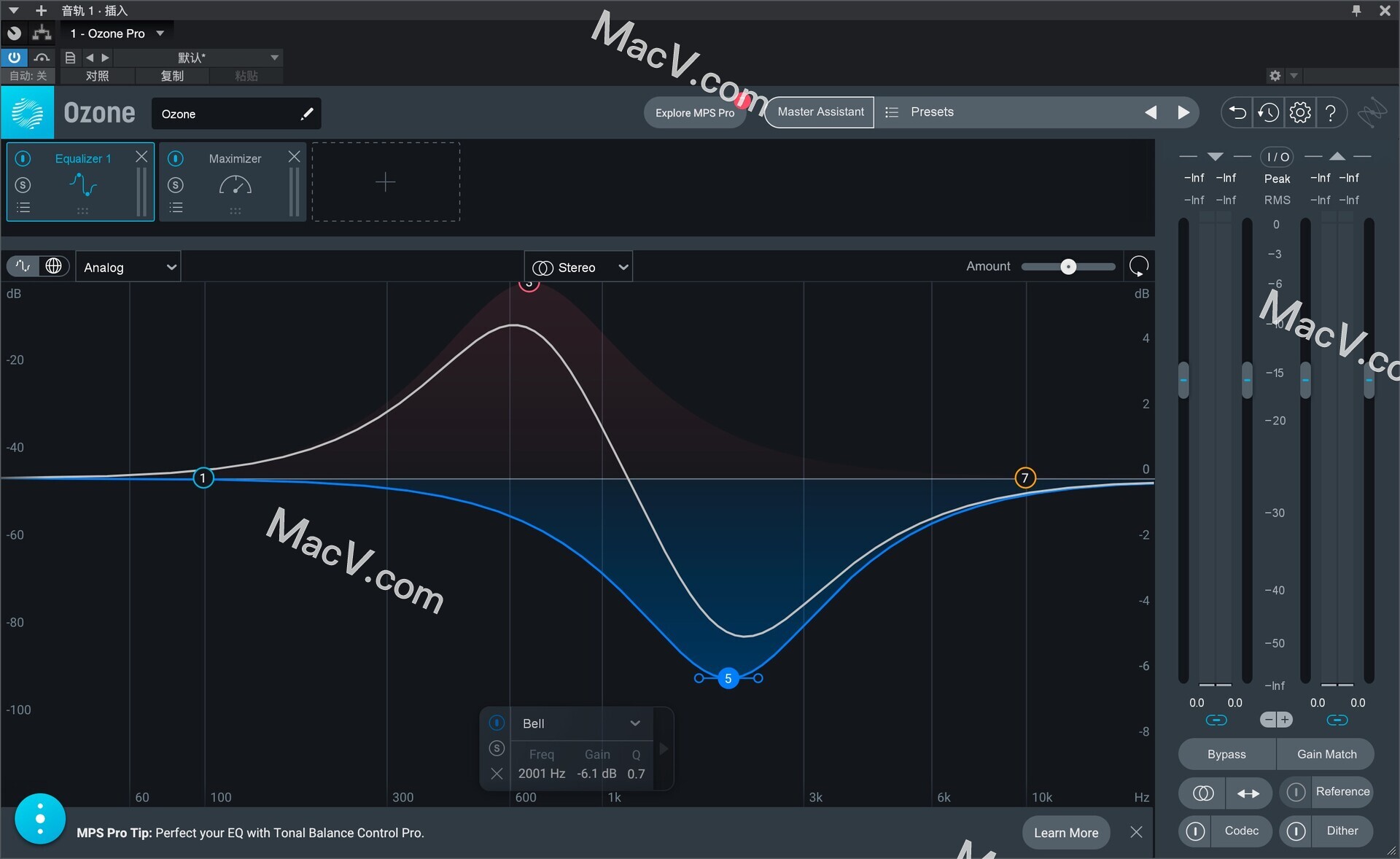1400x859 pixels.
Task: Swap channels double-arrow icon
Action: (x=1248, y=793)
